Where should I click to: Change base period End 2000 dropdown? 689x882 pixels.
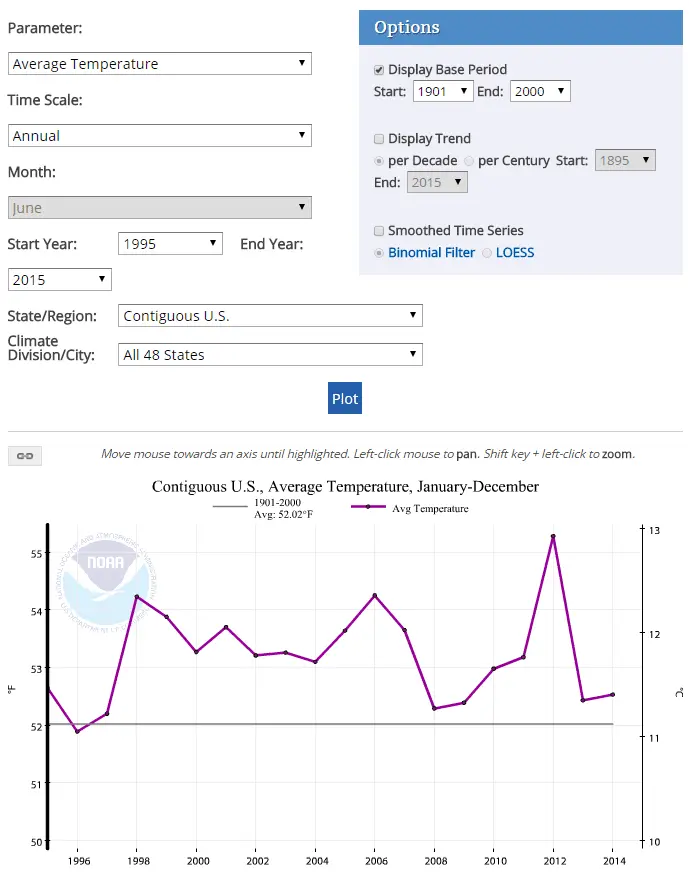[540, 92]
